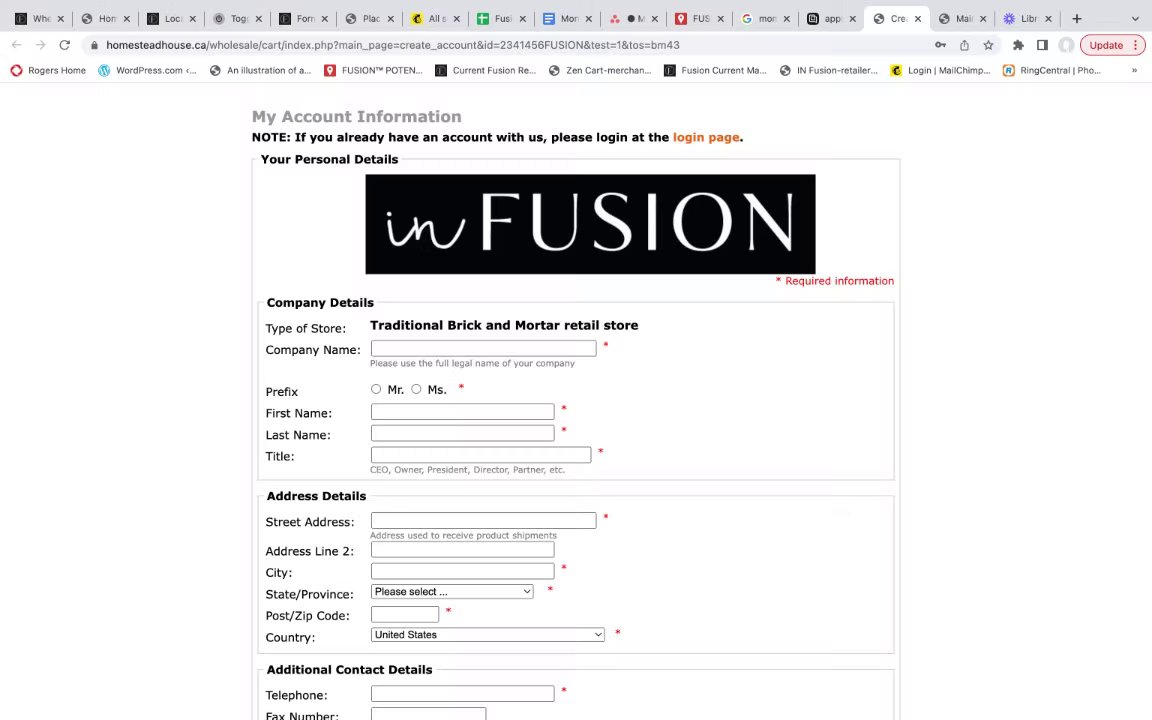Click the browser forward arrow

click(x=40, y=45)
